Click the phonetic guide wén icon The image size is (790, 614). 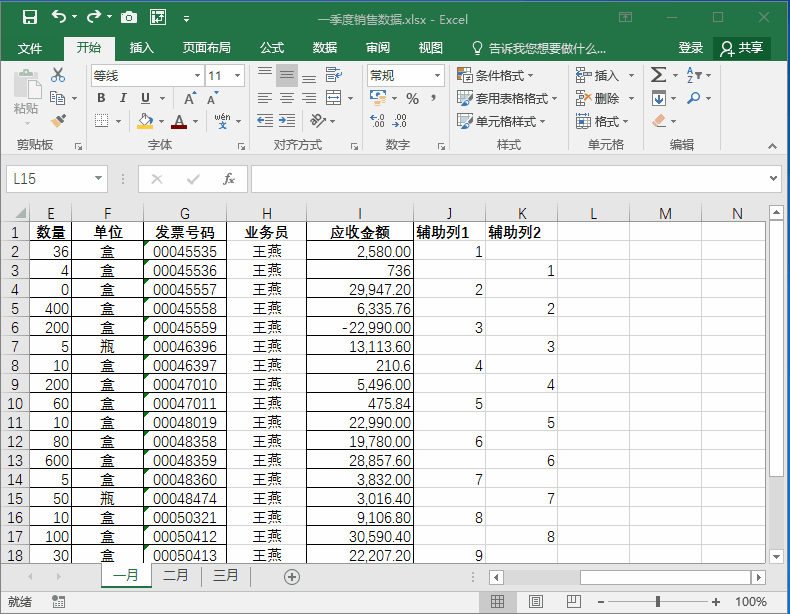222,121
